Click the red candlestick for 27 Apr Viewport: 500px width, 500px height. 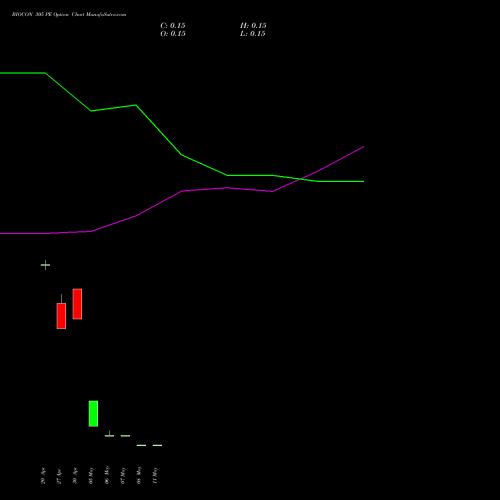(61, 316)
